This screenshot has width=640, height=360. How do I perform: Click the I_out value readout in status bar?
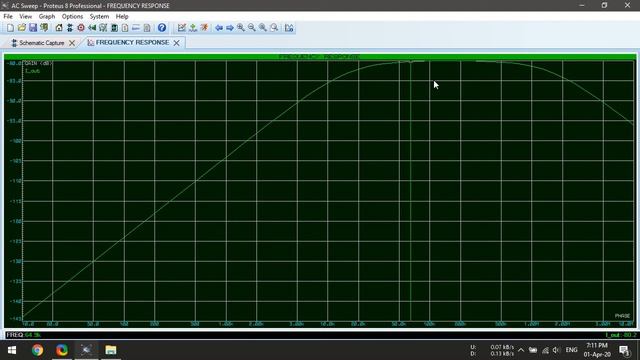620,335
